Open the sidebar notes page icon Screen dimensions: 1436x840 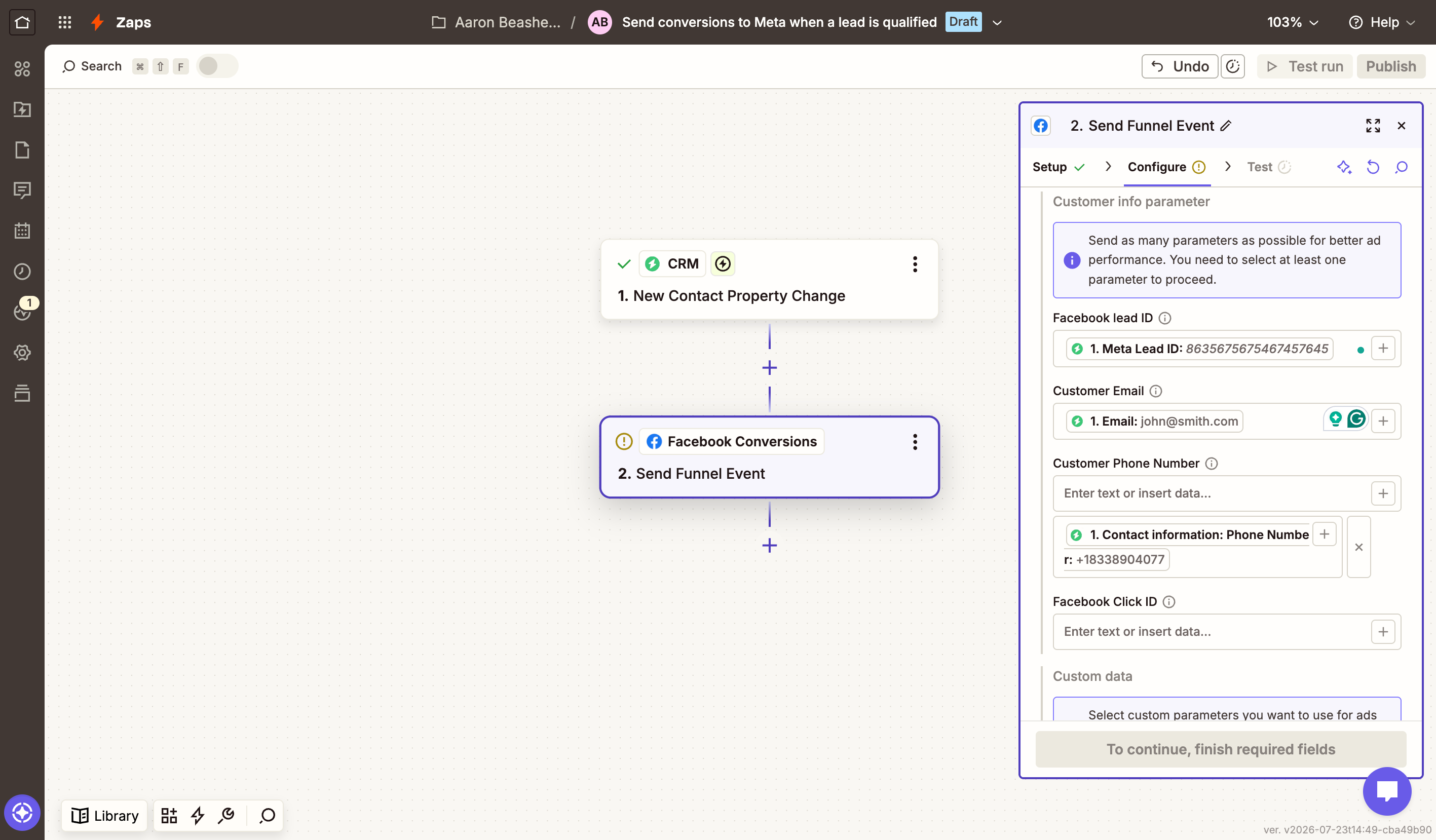click(22, 150)
